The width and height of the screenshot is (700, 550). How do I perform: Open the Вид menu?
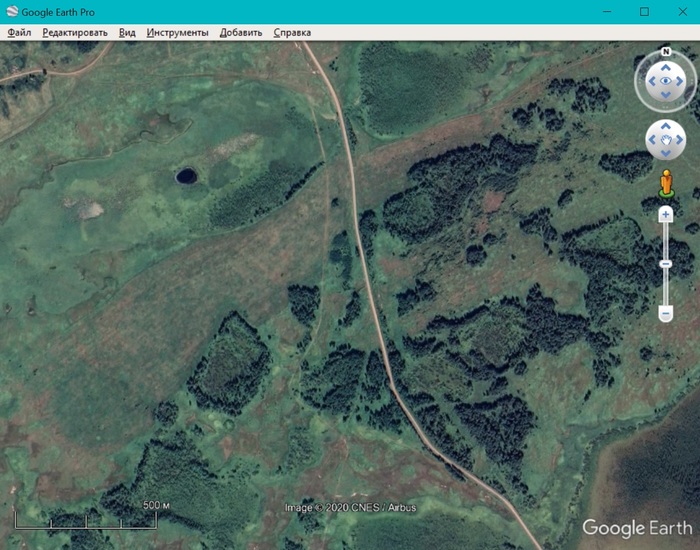(127, 33)
